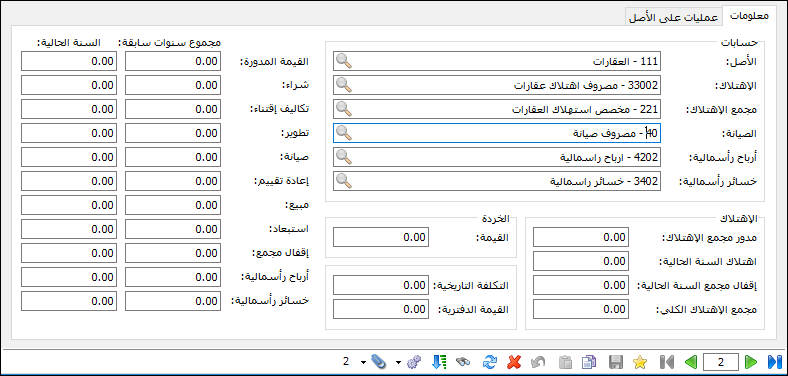Click the paperclip attachments icon

coord(378,361)
